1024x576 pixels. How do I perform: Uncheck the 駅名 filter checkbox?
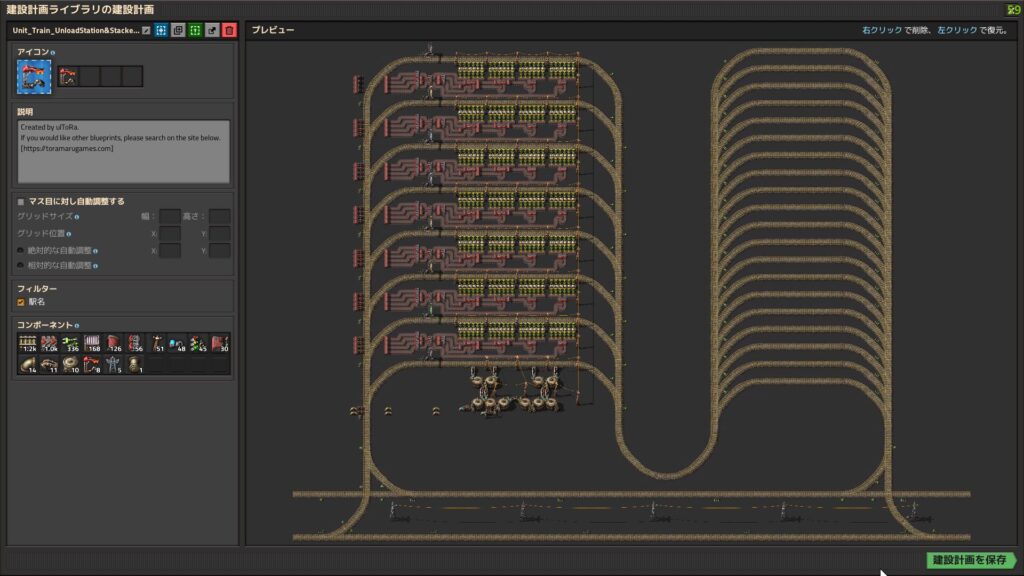click(x=21, y=302)
